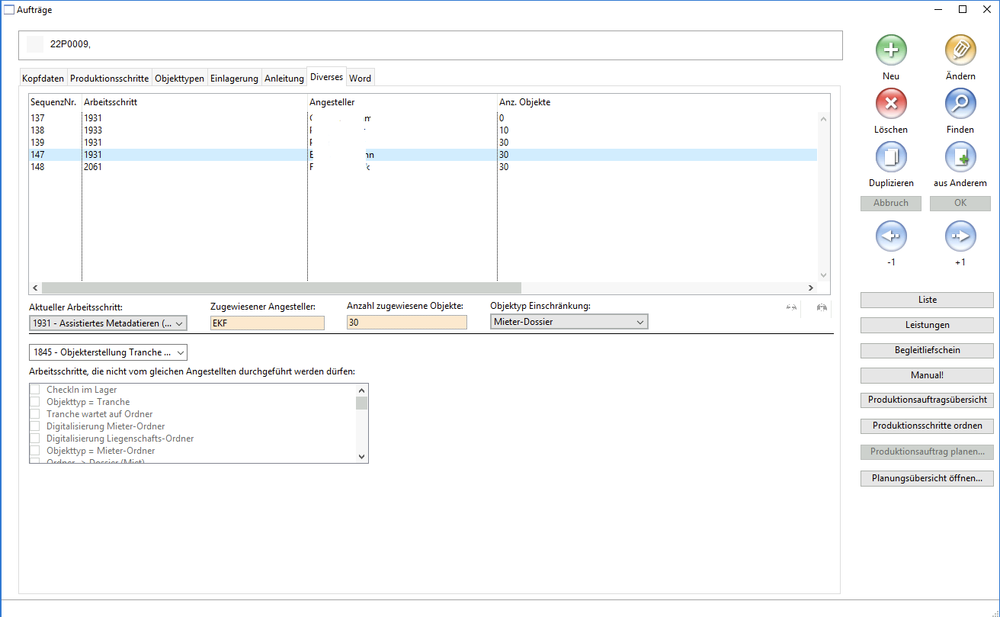Switch to the Kopfdaten tab

pos(43,78)
